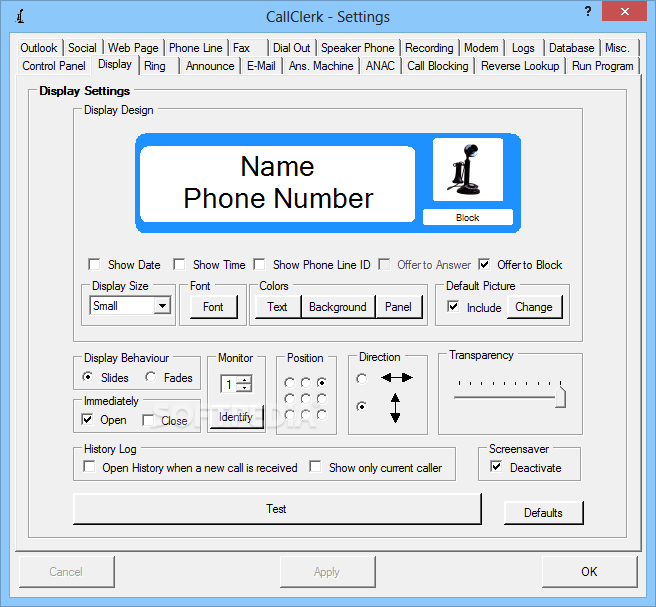The width and height of the screenshot is (656, 607).
Task: Check Show only current caller
Action: 315,466
